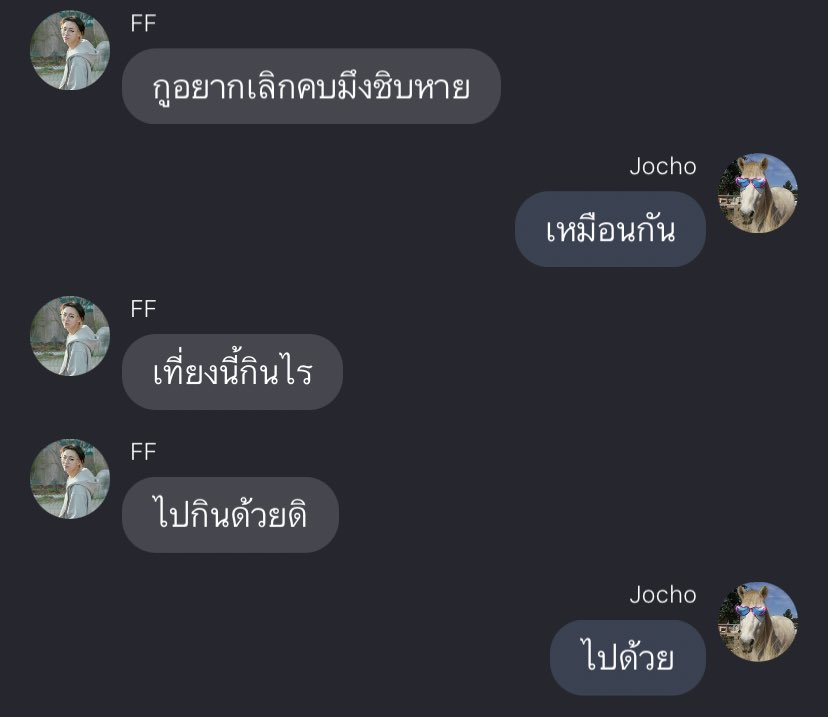Open Jocho's horse avatar beside 'เหมือนกัน'
Screen dimensions: 828x717
(x=758, y=193)
